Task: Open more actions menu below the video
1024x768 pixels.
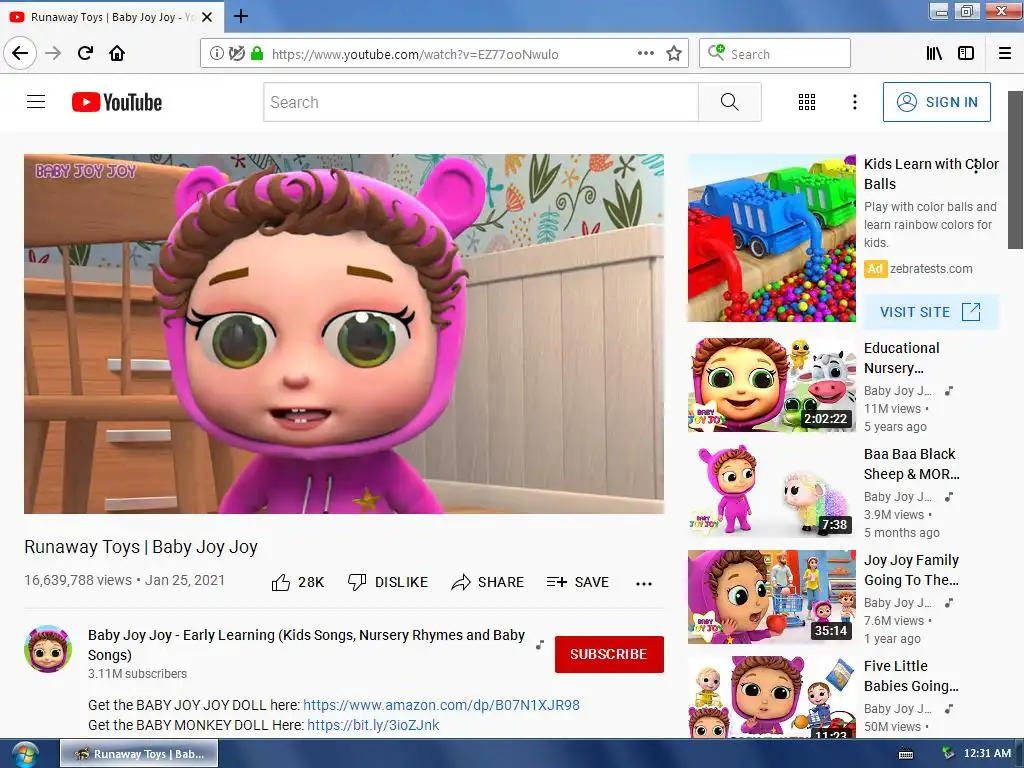Action: coord(644,583)
